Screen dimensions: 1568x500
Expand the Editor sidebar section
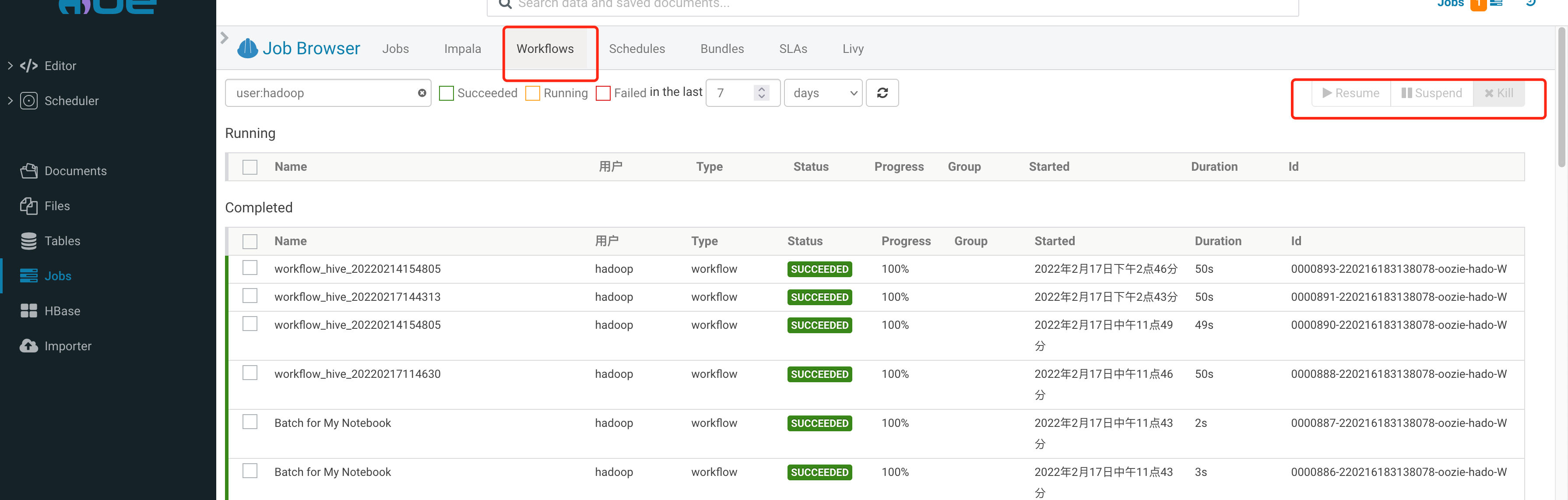click(10, 65)
